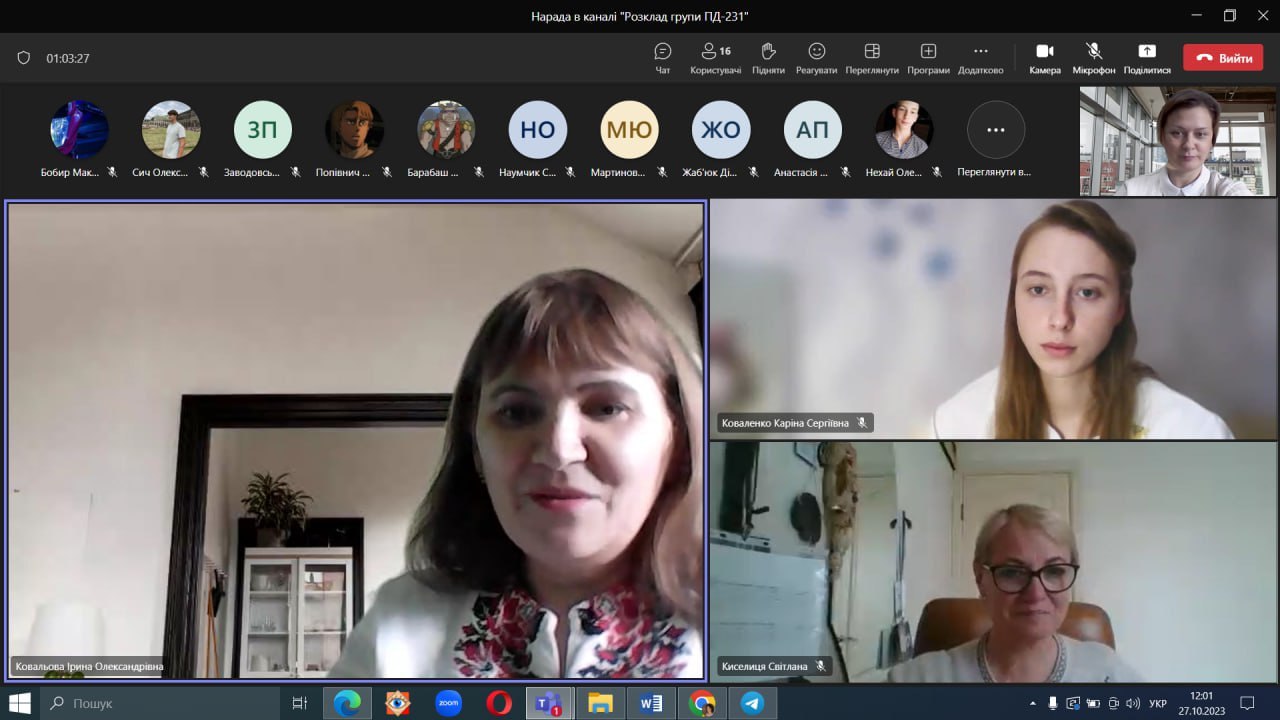Viewport: 1280px width, 720px height.
Task: Show hidden system tray icons
Action: 1033,703
